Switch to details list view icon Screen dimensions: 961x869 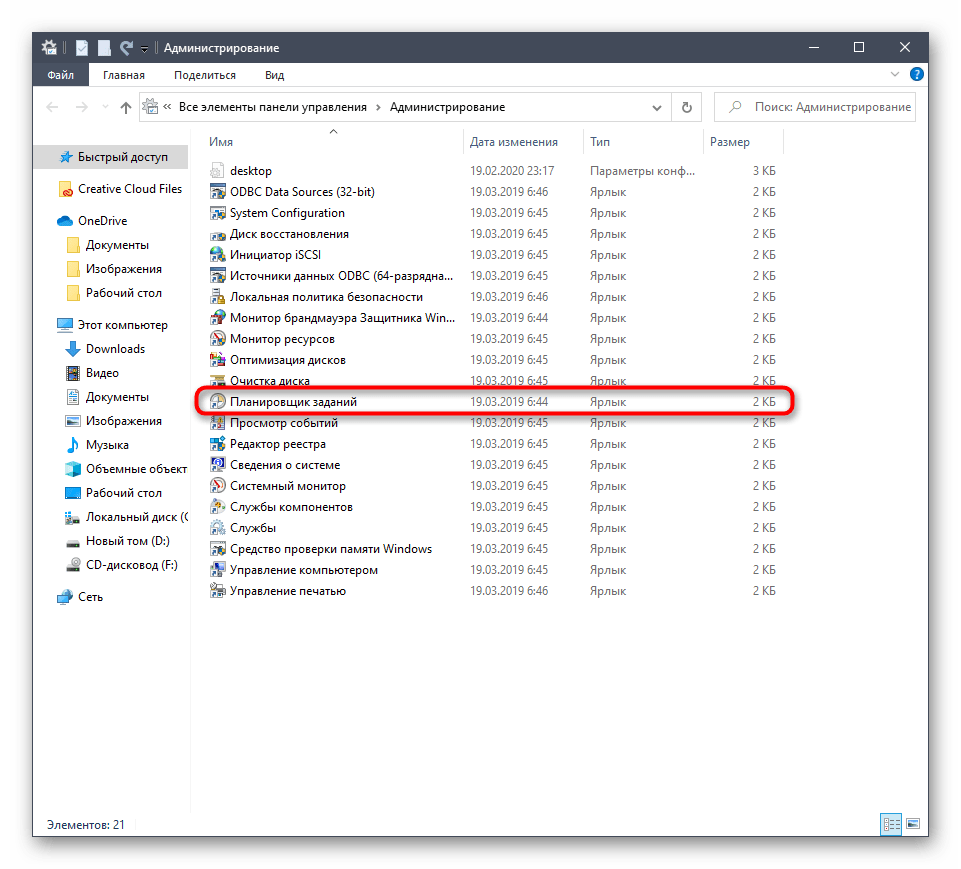(x=890, y=824)
